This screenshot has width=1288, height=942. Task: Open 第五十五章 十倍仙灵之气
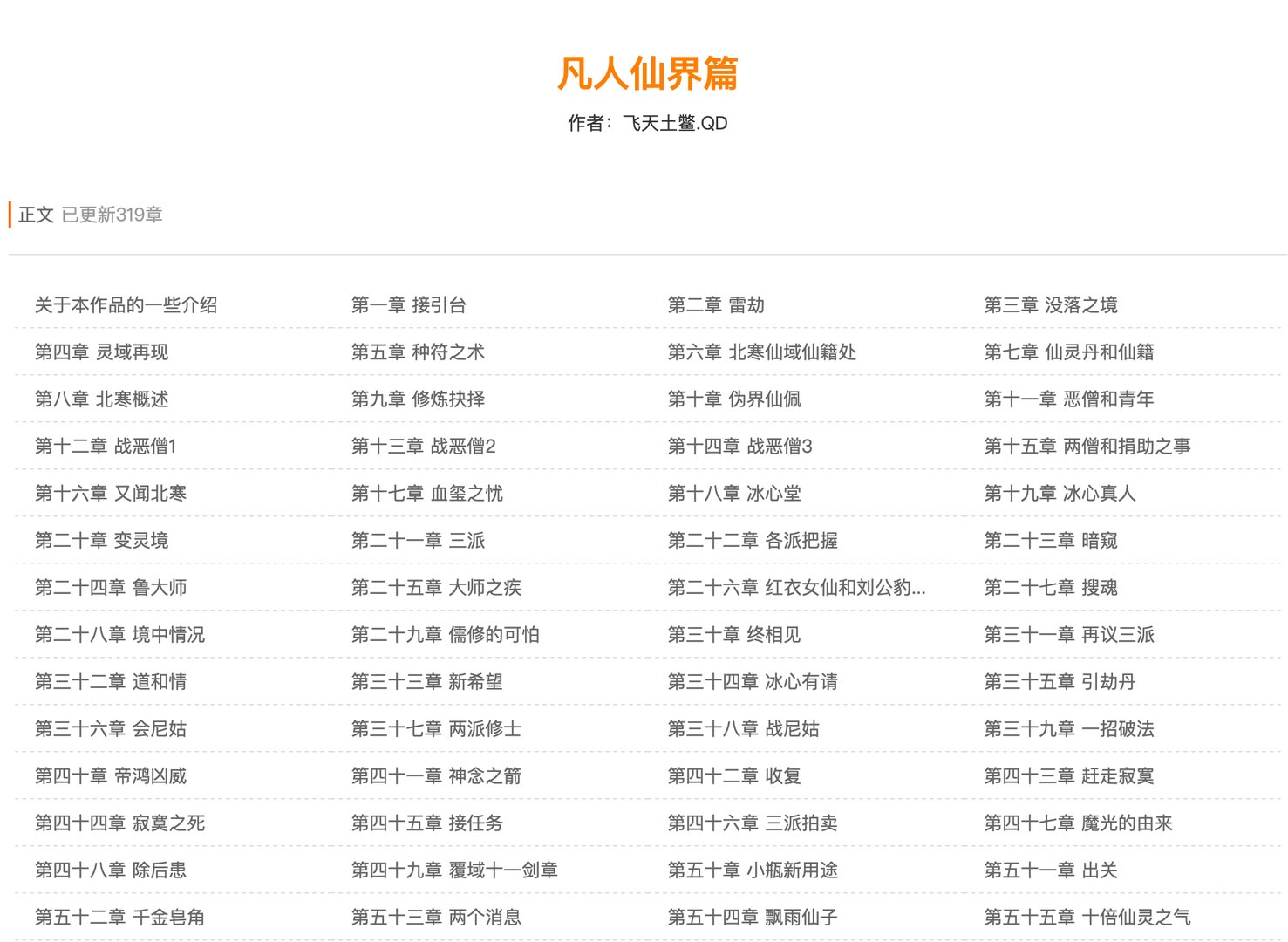pos(1087,918)
